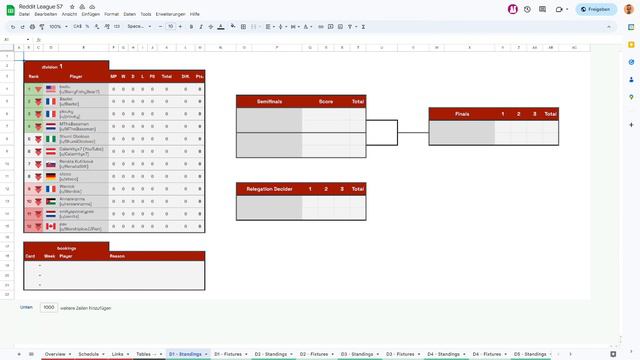
Task: Open the Datei menu
Action: click(x=24, y=14)
